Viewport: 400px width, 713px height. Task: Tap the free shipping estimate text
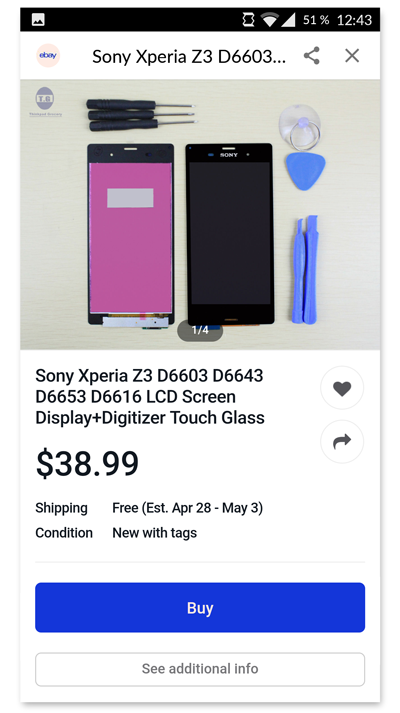[x=187, y=507]
